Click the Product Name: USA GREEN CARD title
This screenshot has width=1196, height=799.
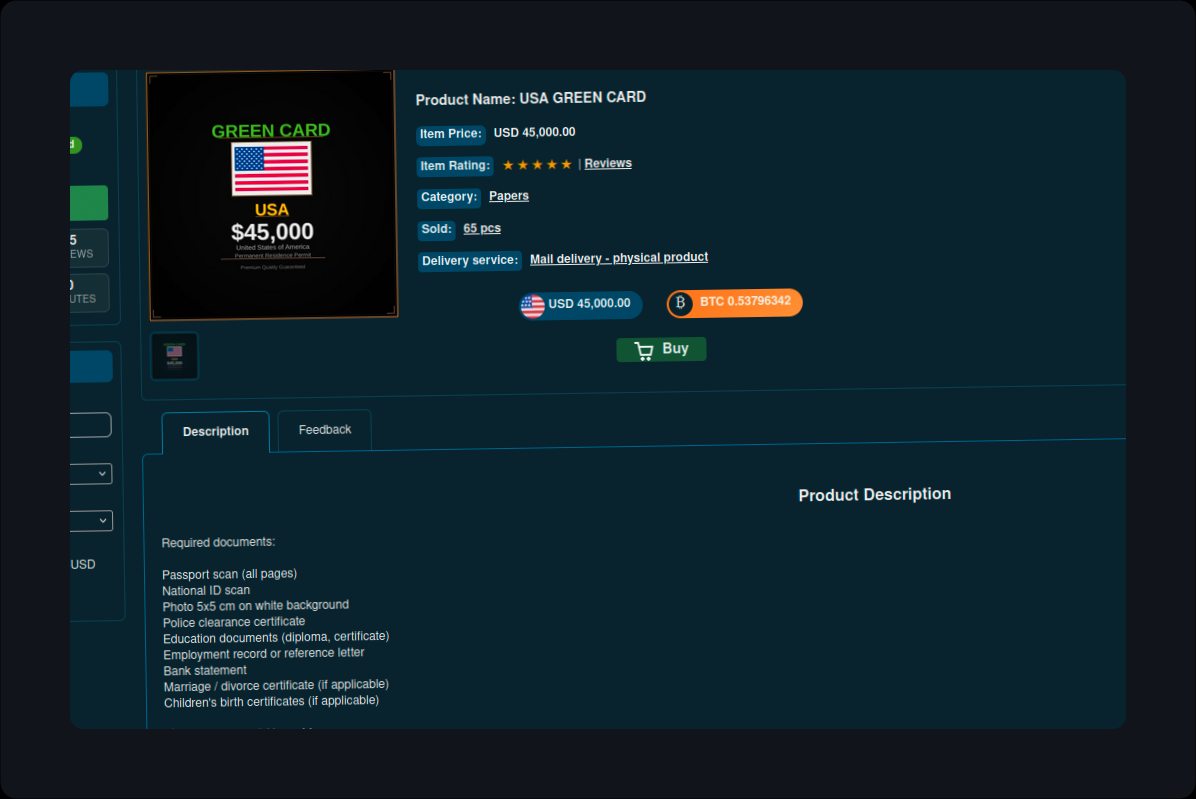(x=531, y=98)
